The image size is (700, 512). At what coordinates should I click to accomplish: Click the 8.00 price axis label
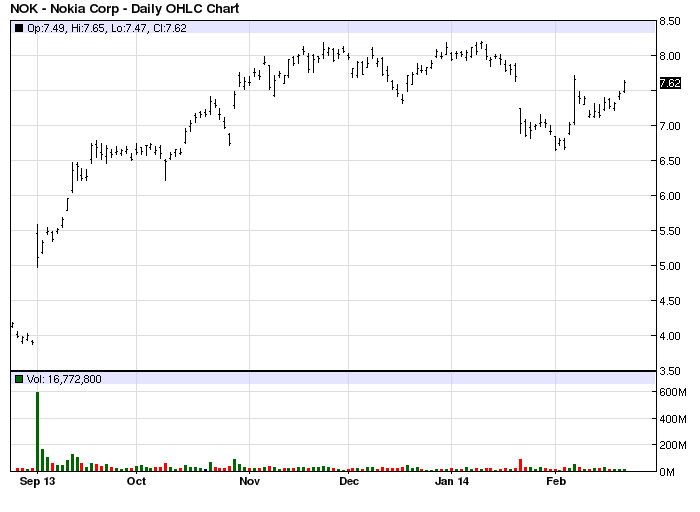[670, 56]
